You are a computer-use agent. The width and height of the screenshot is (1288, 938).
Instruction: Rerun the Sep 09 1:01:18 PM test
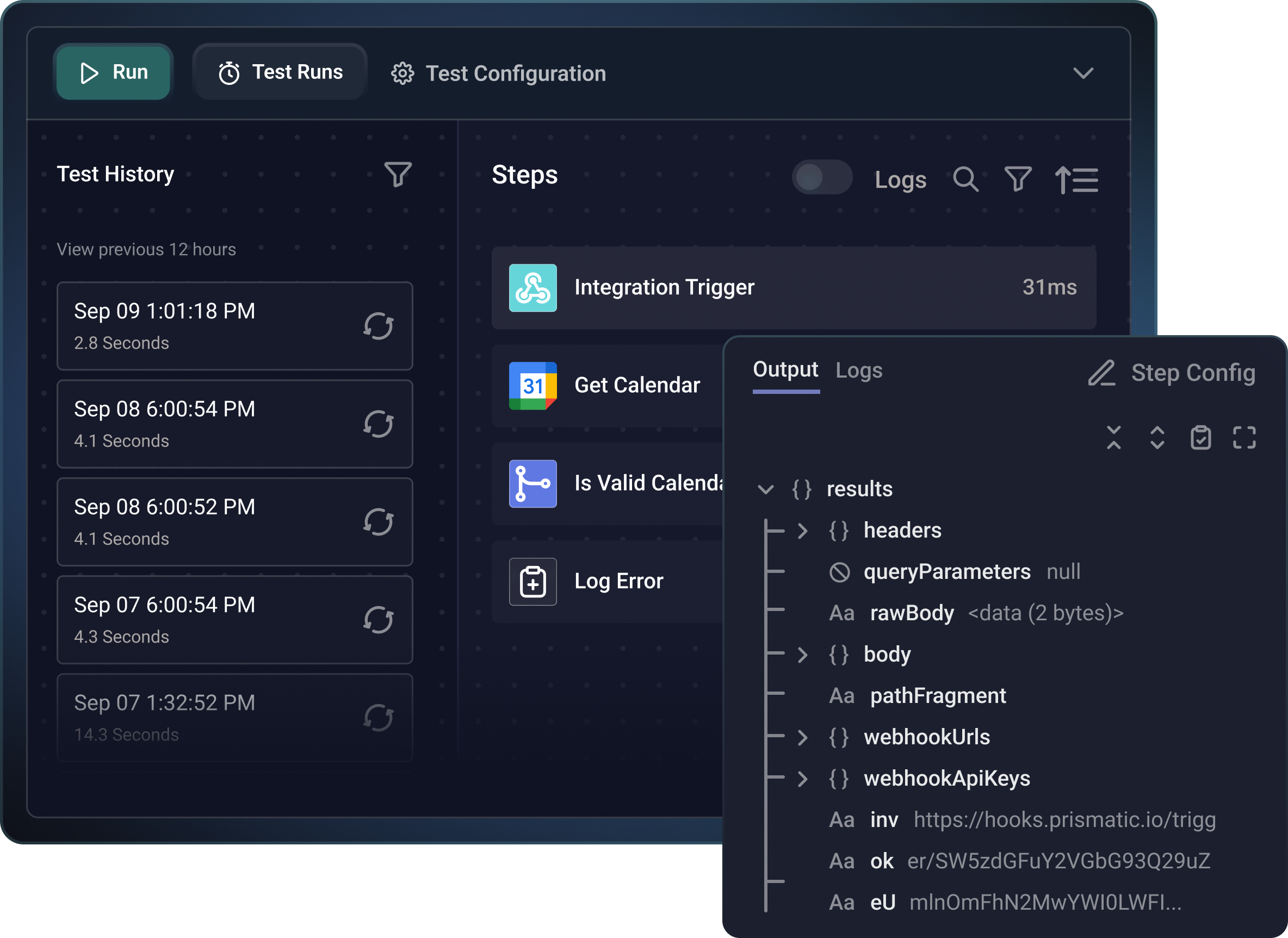[379, 326]
